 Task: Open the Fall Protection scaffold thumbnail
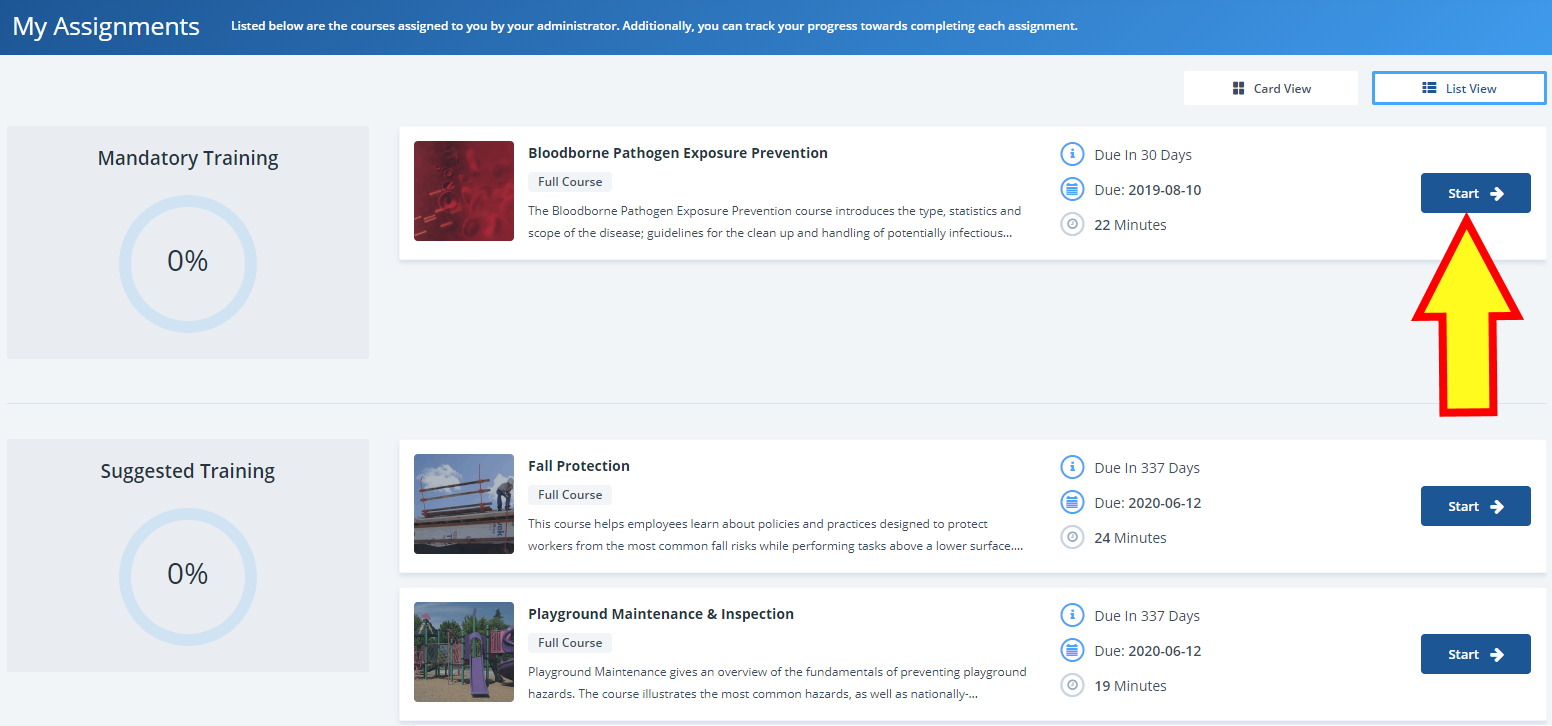tap(464, 504)
